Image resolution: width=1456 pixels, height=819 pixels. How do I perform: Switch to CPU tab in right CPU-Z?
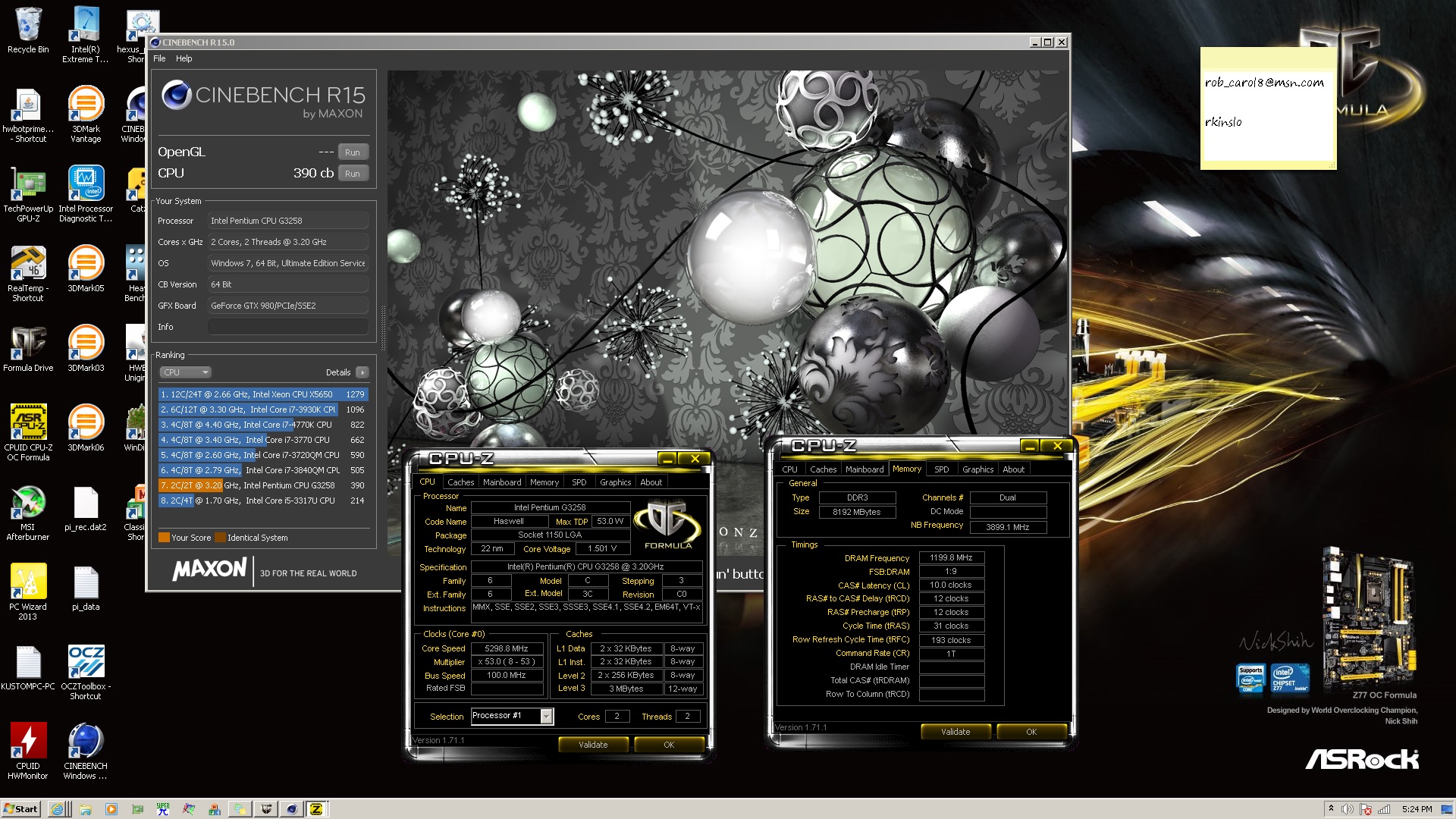coord(790,469)
